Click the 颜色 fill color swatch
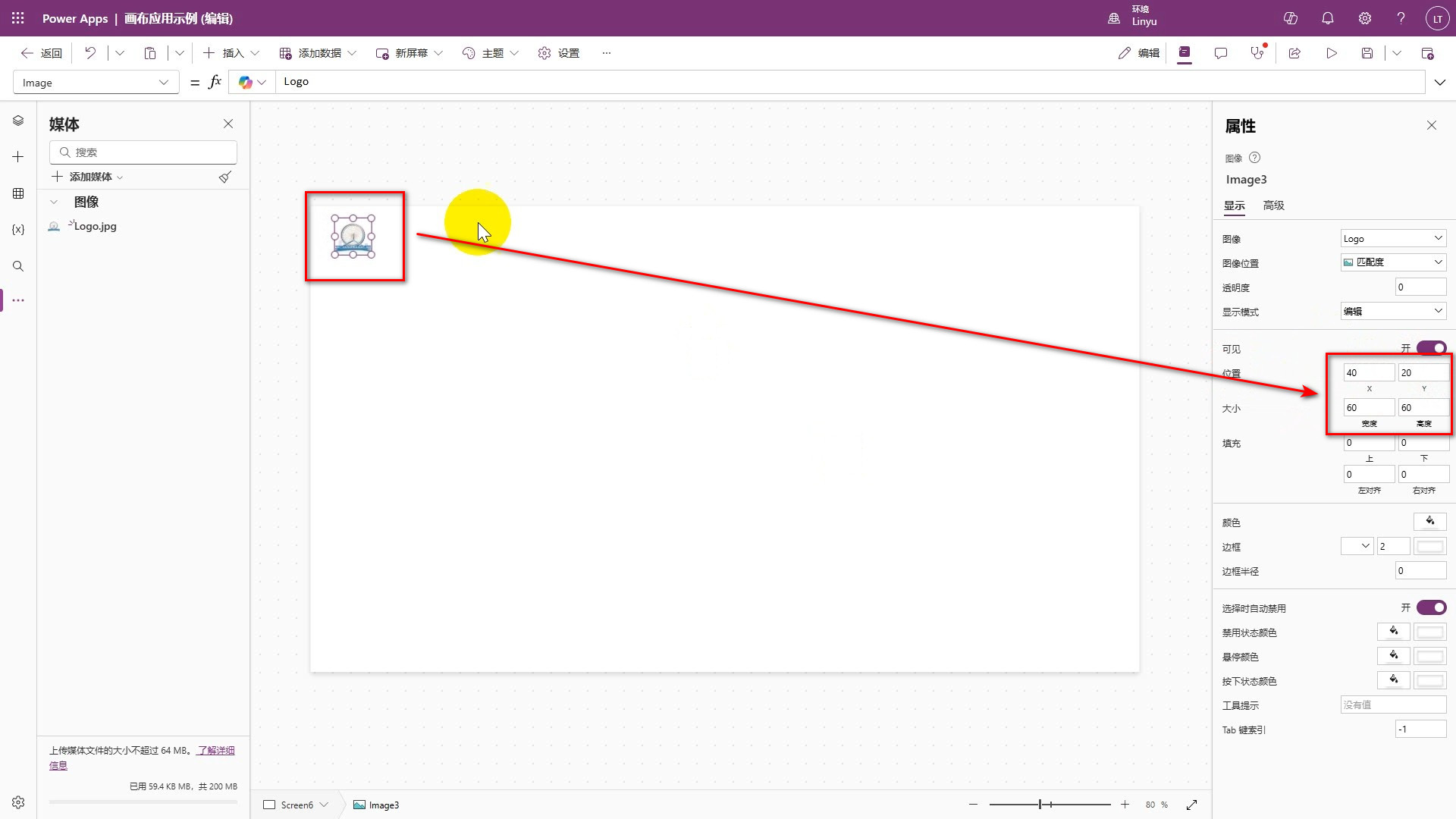The image size is (1456, 819). pos(1429,522)
